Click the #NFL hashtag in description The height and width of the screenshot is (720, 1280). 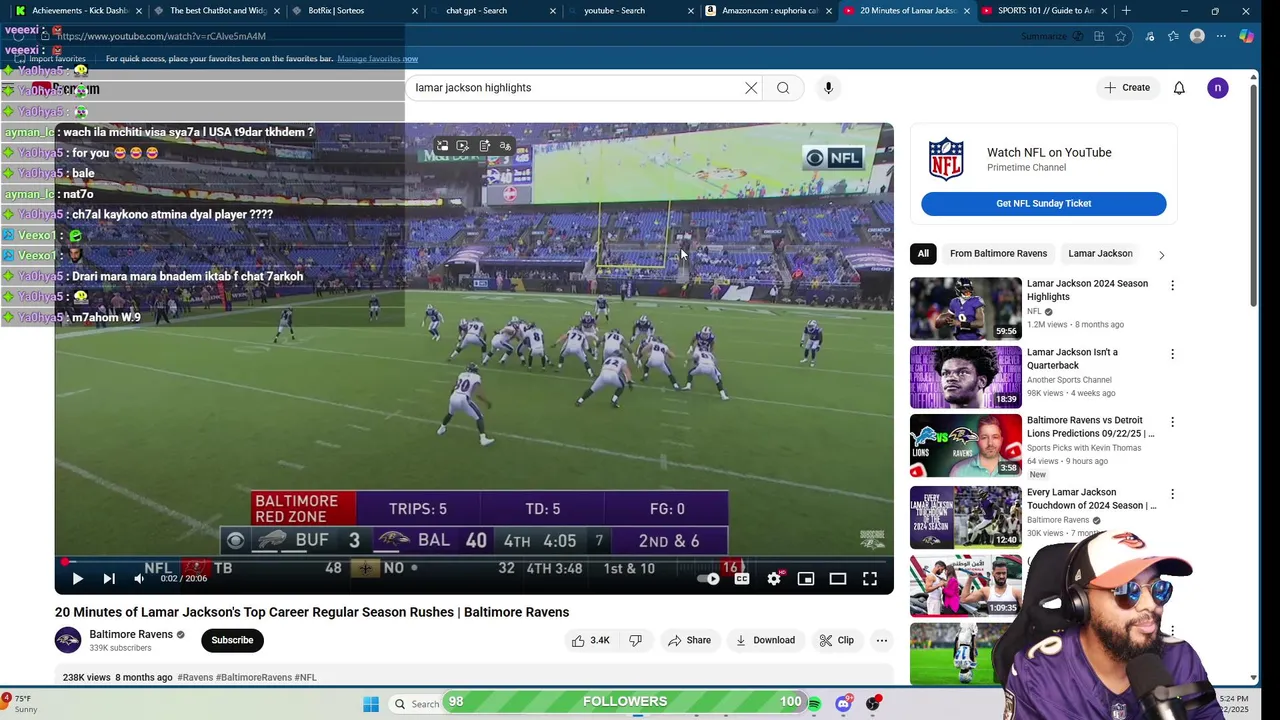(305, 677)
